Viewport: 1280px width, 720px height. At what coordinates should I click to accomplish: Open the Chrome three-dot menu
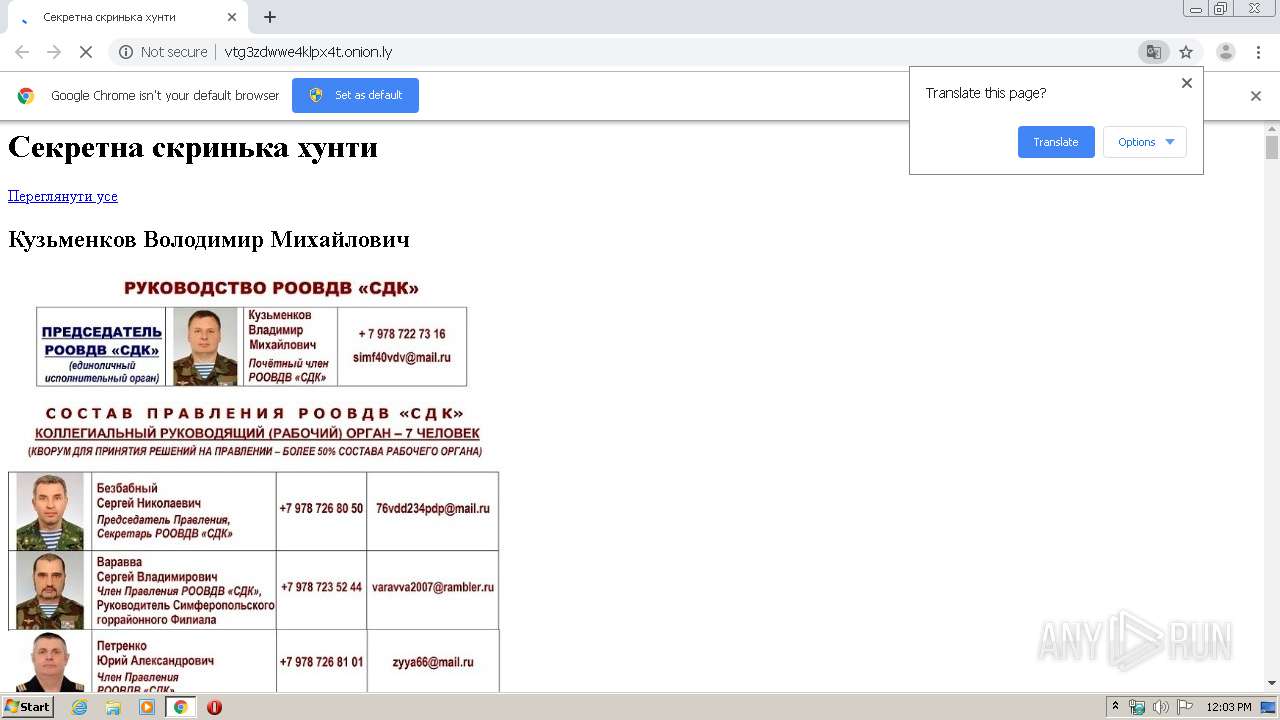point(1258,52)
